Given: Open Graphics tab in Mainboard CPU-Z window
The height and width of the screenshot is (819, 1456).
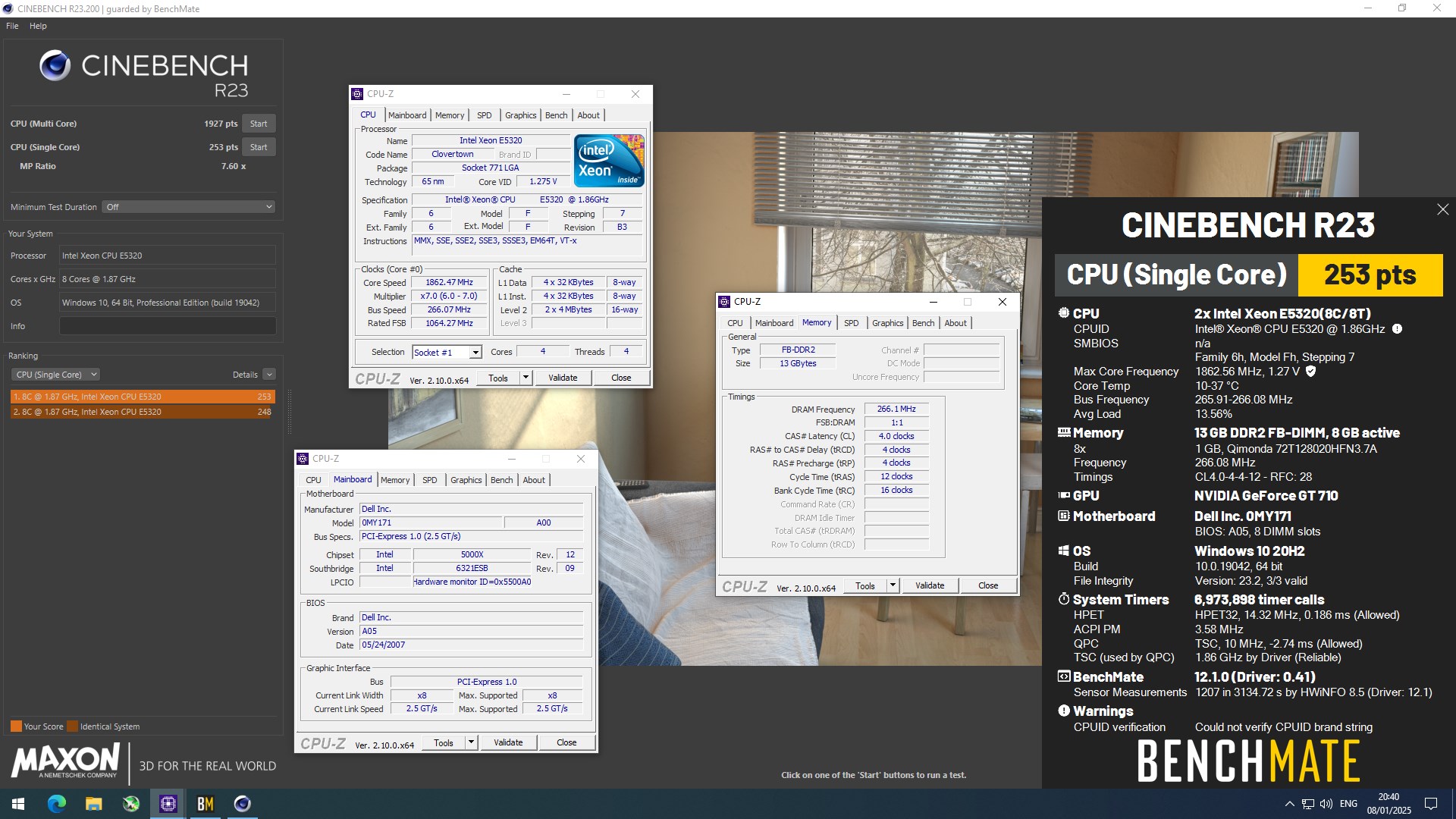Looking at the screenshot, I should pos(466,480).
